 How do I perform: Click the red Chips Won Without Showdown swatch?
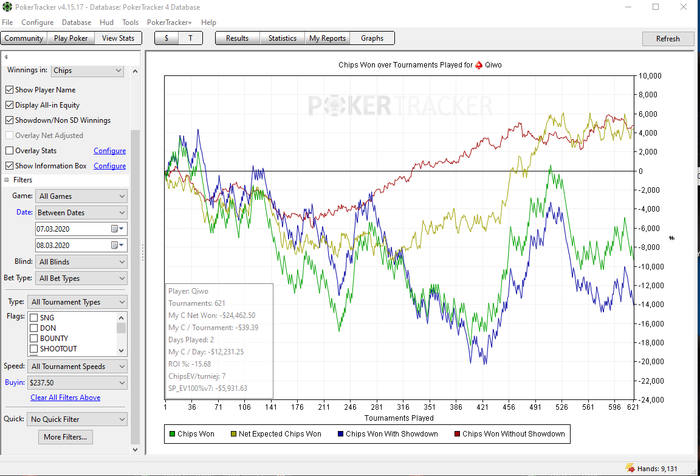tap(457, 434)
